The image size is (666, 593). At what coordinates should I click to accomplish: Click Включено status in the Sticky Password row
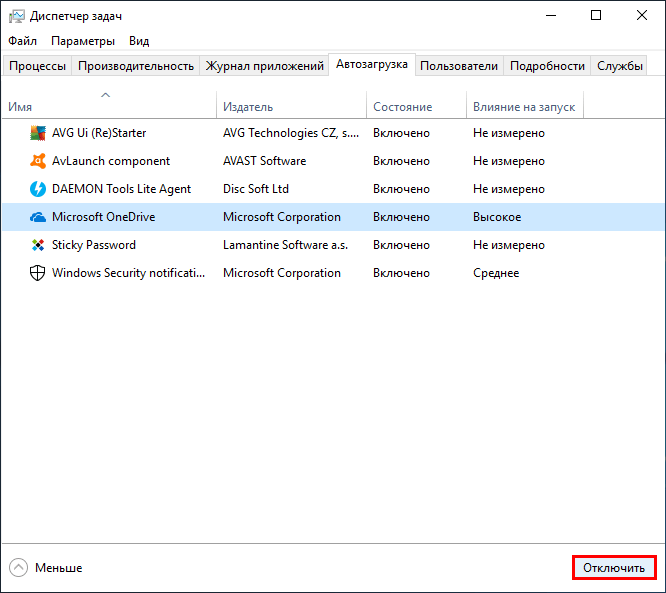pyautogui.click(x=401, y=245)
